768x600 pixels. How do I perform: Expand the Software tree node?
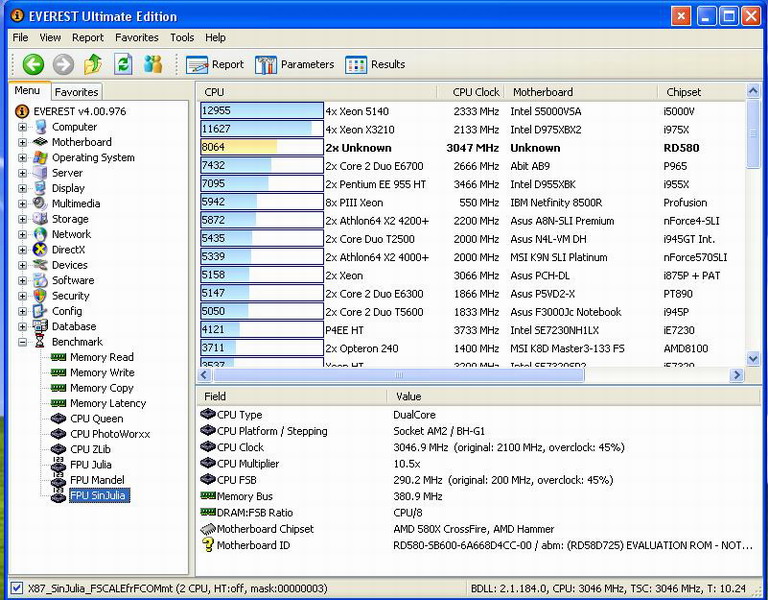22,280
